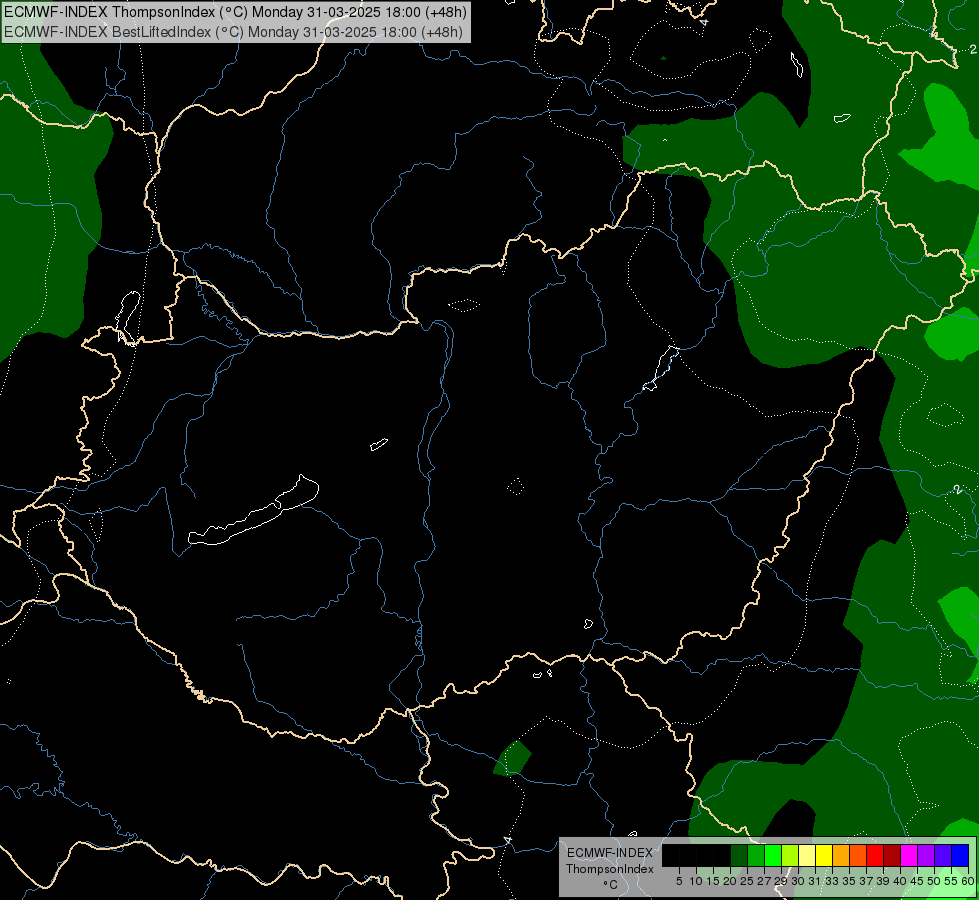This screenshot has width=979, height=900.
Task: Click the bright green 27–29 legend swatch
Action: (773, 855)
